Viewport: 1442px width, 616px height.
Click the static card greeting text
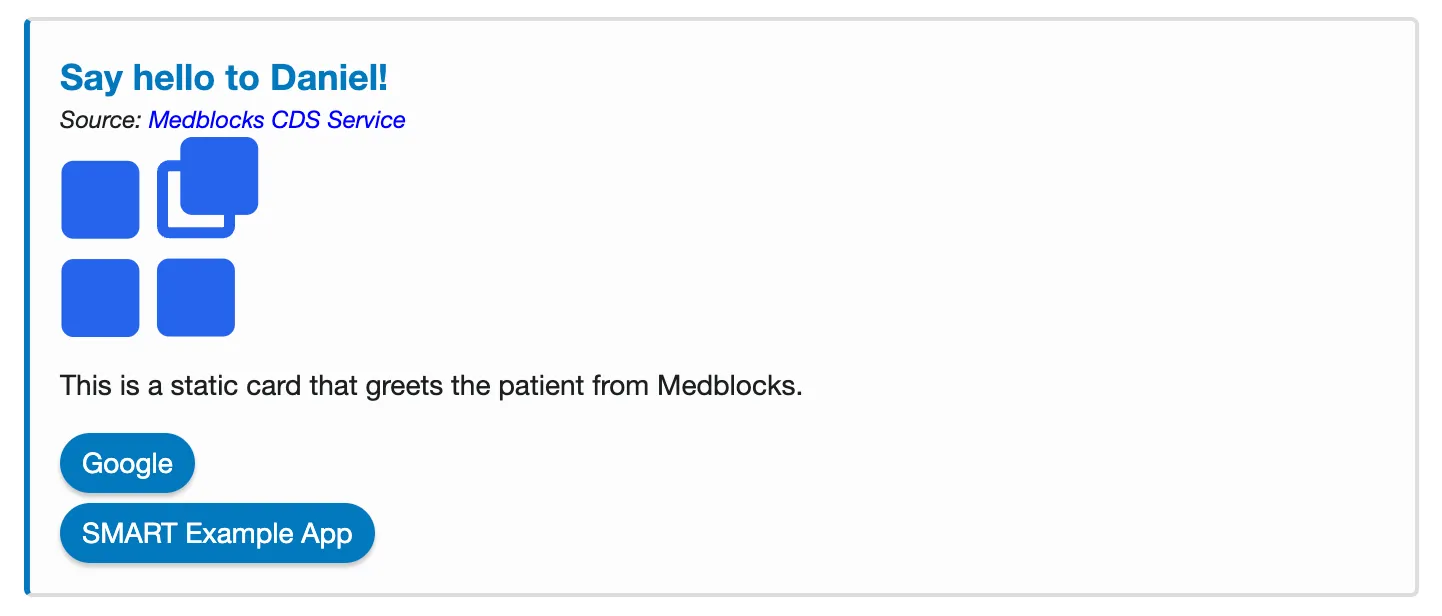point(430,386)
